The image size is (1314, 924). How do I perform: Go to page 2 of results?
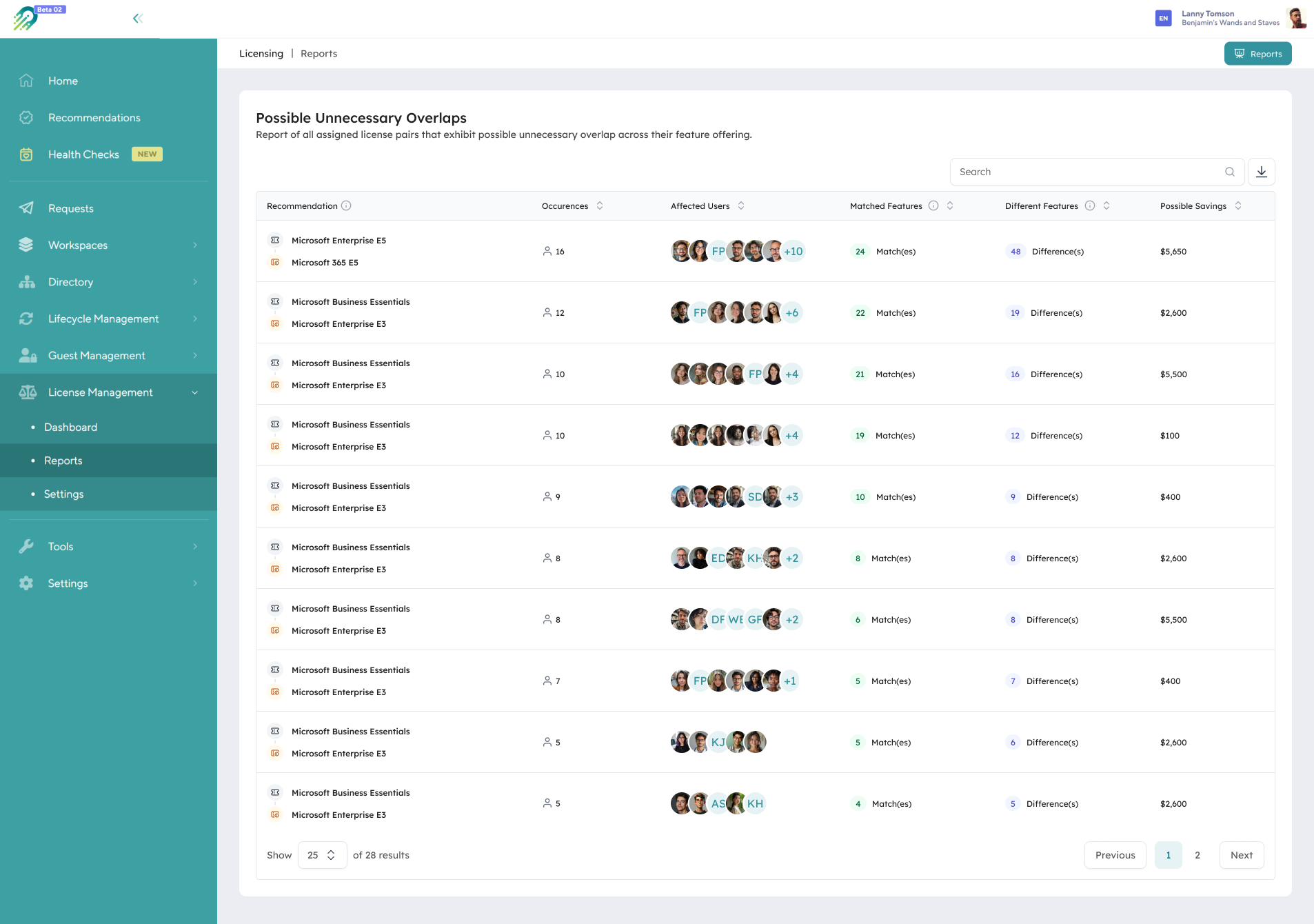pos(1197,855)
